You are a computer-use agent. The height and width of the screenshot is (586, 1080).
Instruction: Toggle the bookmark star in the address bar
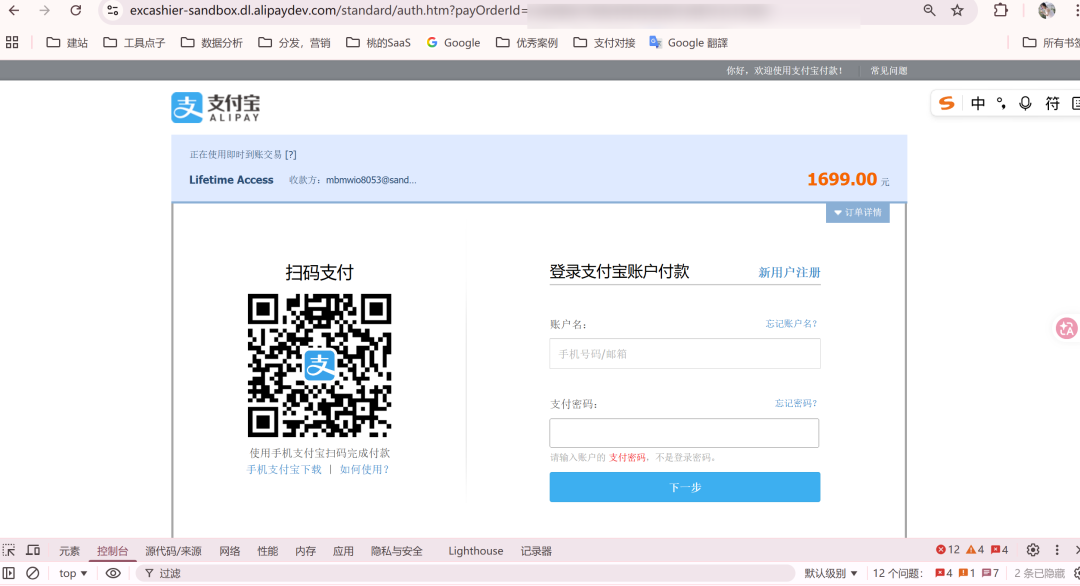click(955, 11)
